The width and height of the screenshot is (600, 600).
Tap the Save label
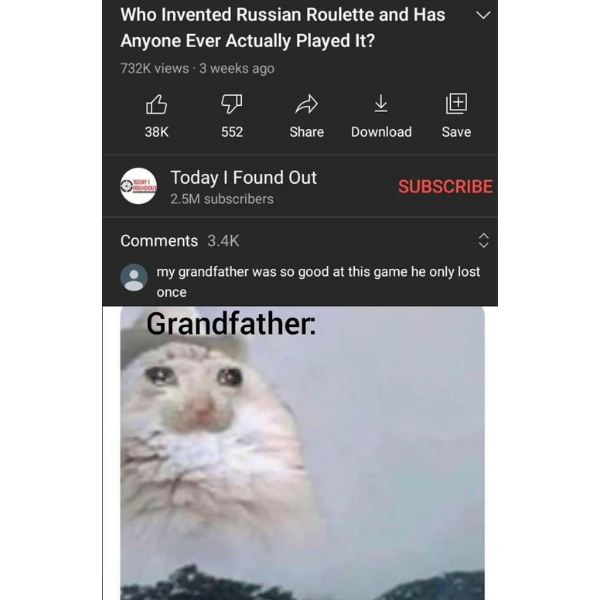point(457,132)
